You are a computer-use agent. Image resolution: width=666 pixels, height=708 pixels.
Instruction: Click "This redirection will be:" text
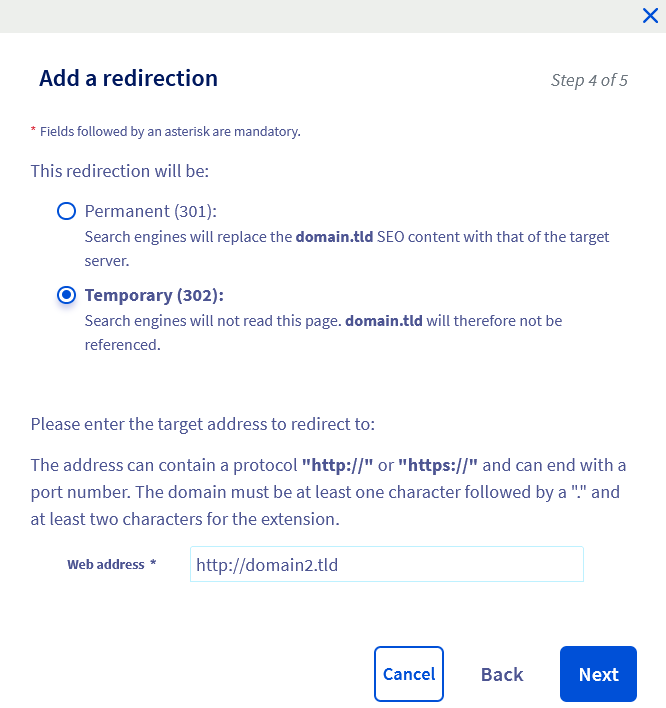(119, 171)
